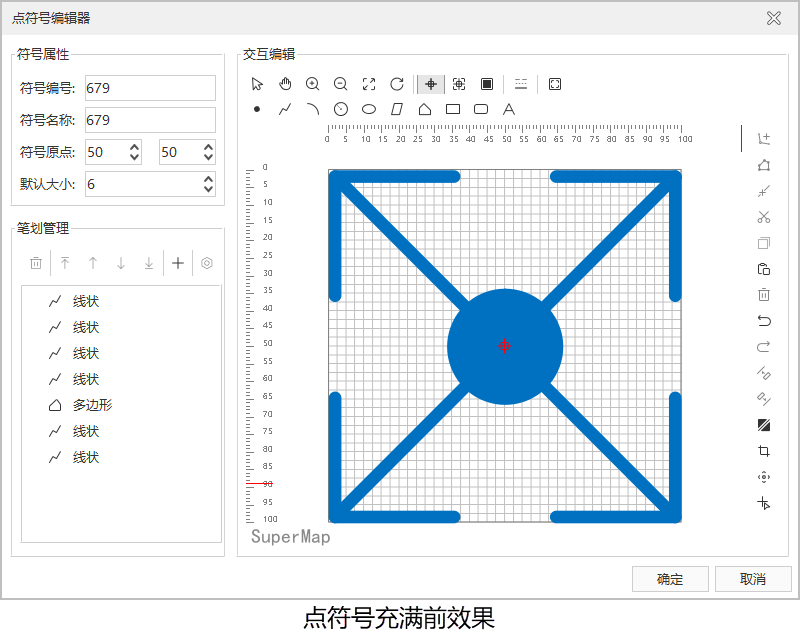This screenshot has height=640, width=800.
Task: Click the trash icon in right toolbar
Action: [764, 295]
